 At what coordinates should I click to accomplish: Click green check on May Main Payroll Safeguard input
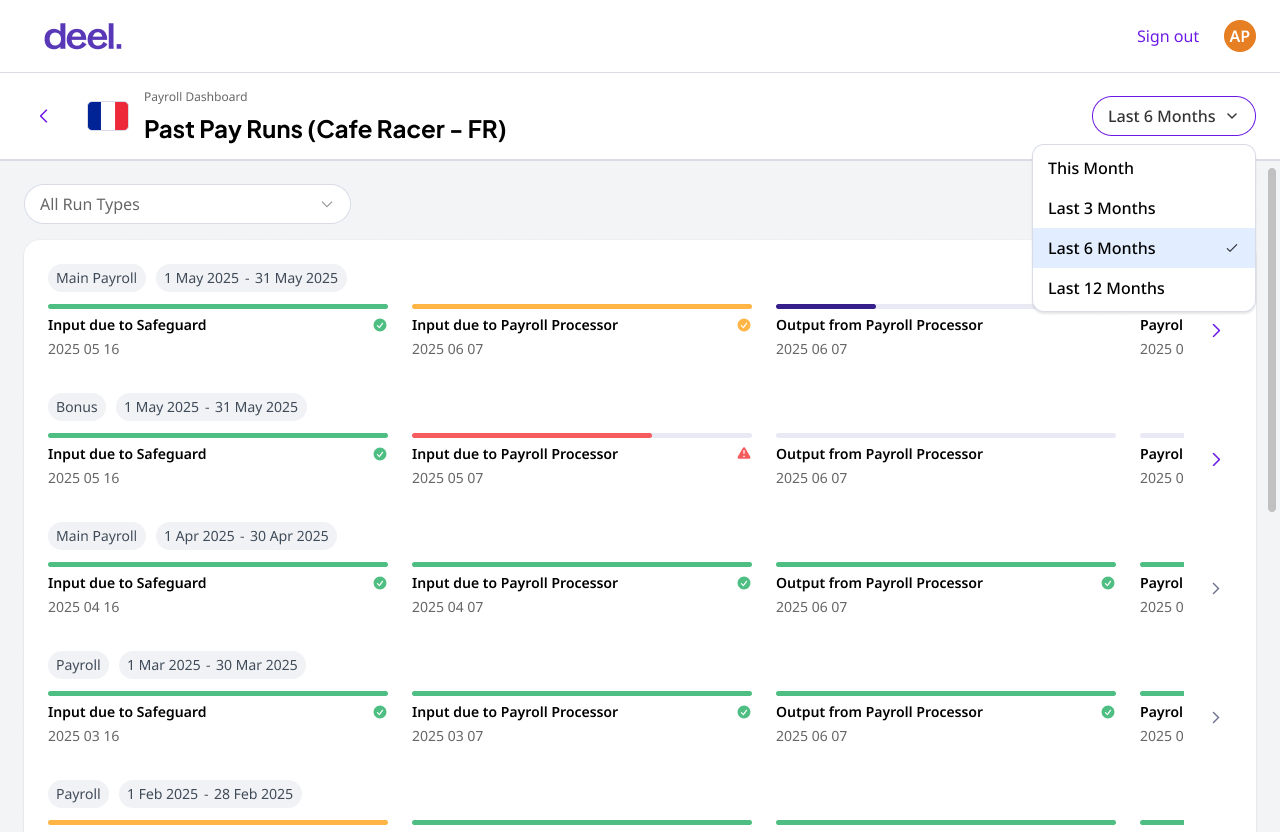pyautogui.click(x=380, y=325)
